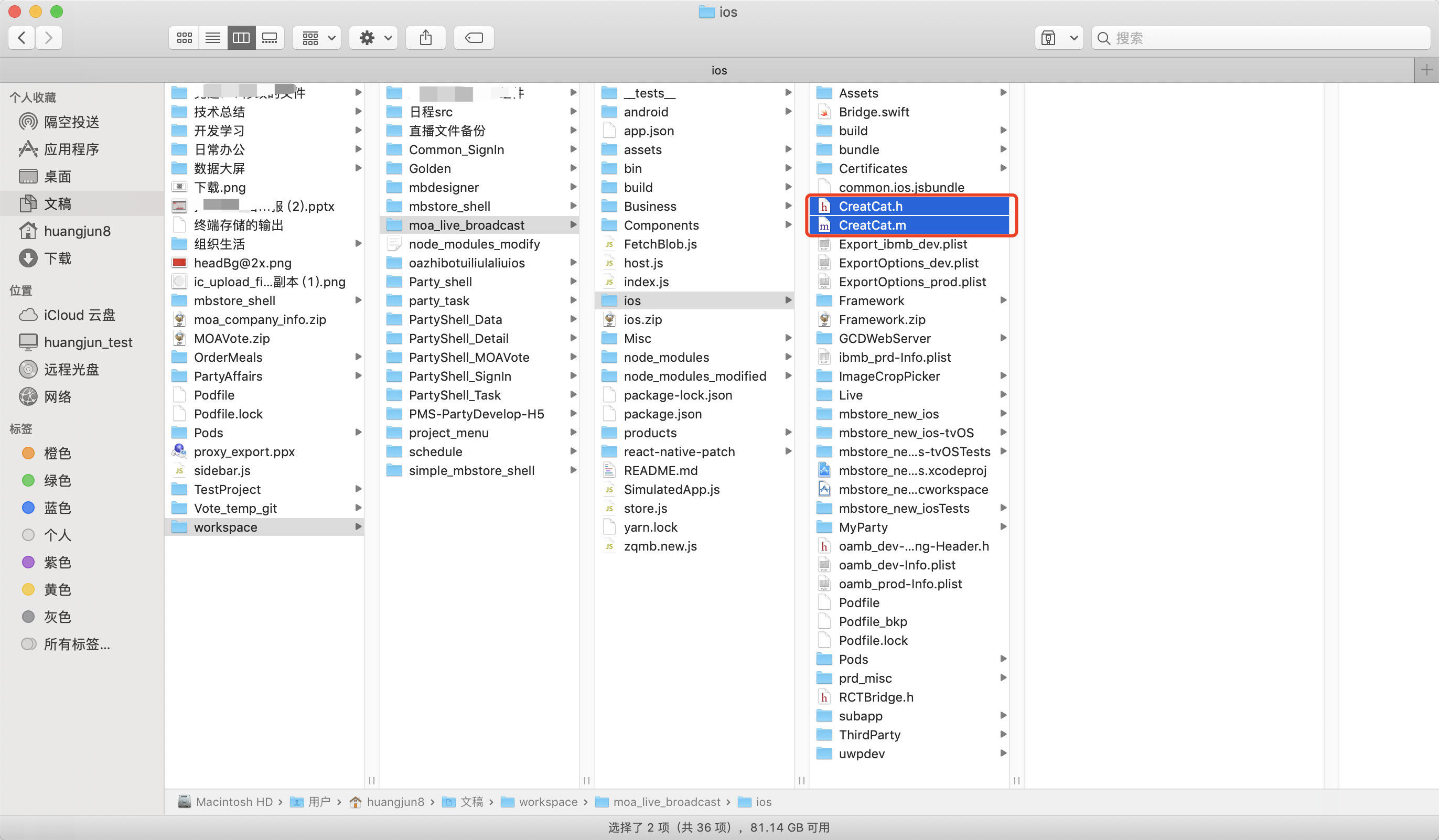
Task: Open the 下载 folder in sidebar
Action: coord(57,258)
